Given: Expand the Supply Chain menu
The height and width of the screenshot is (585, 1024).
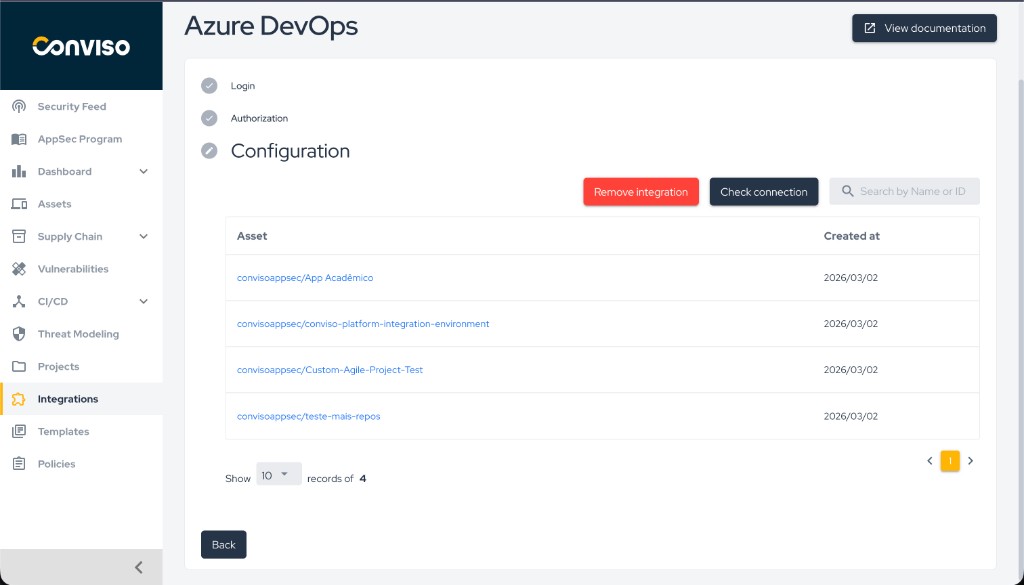Looking at the screenshot, I should (x=142, y=236).
